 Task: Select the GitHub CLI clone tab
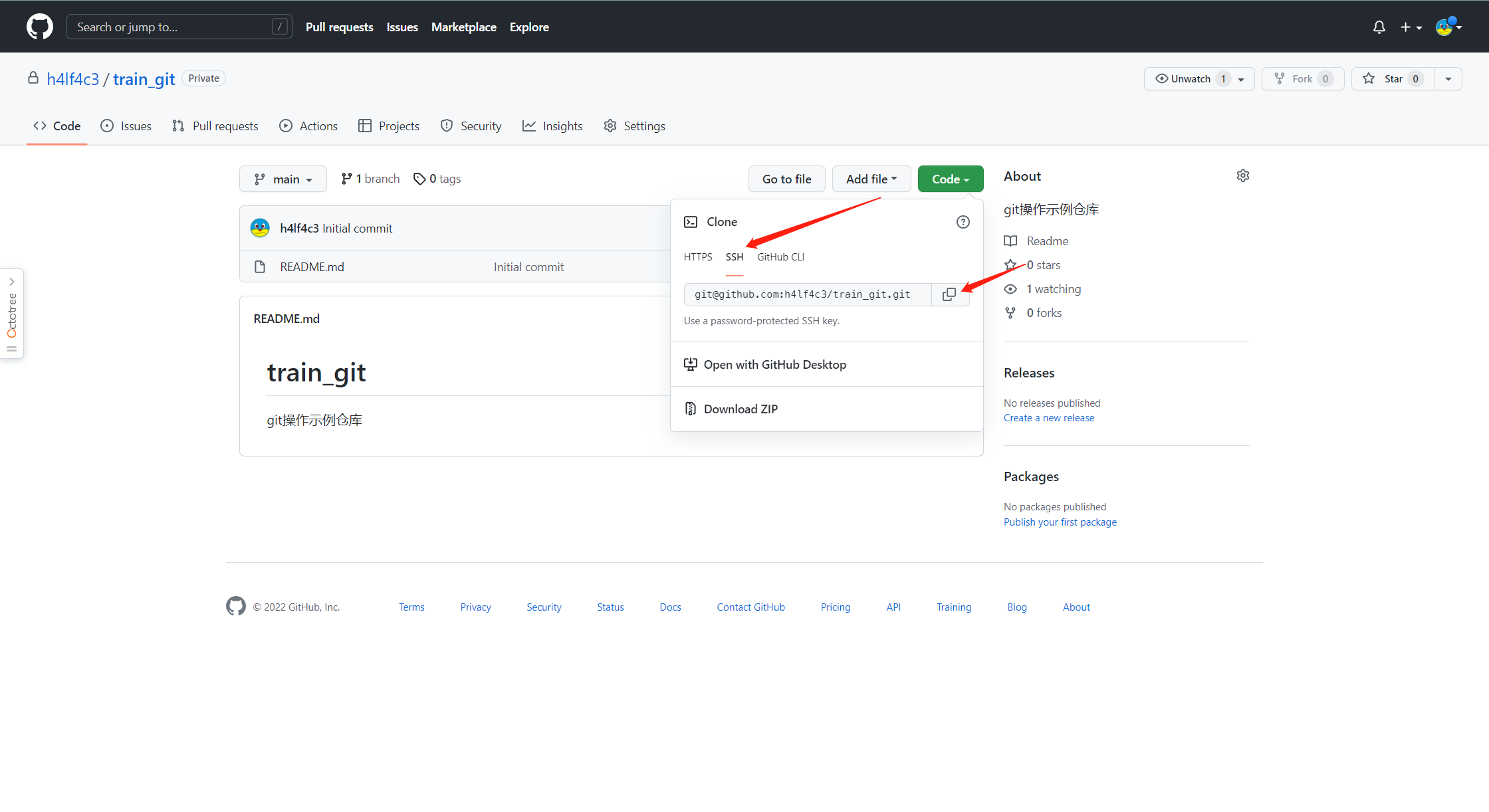780,257
